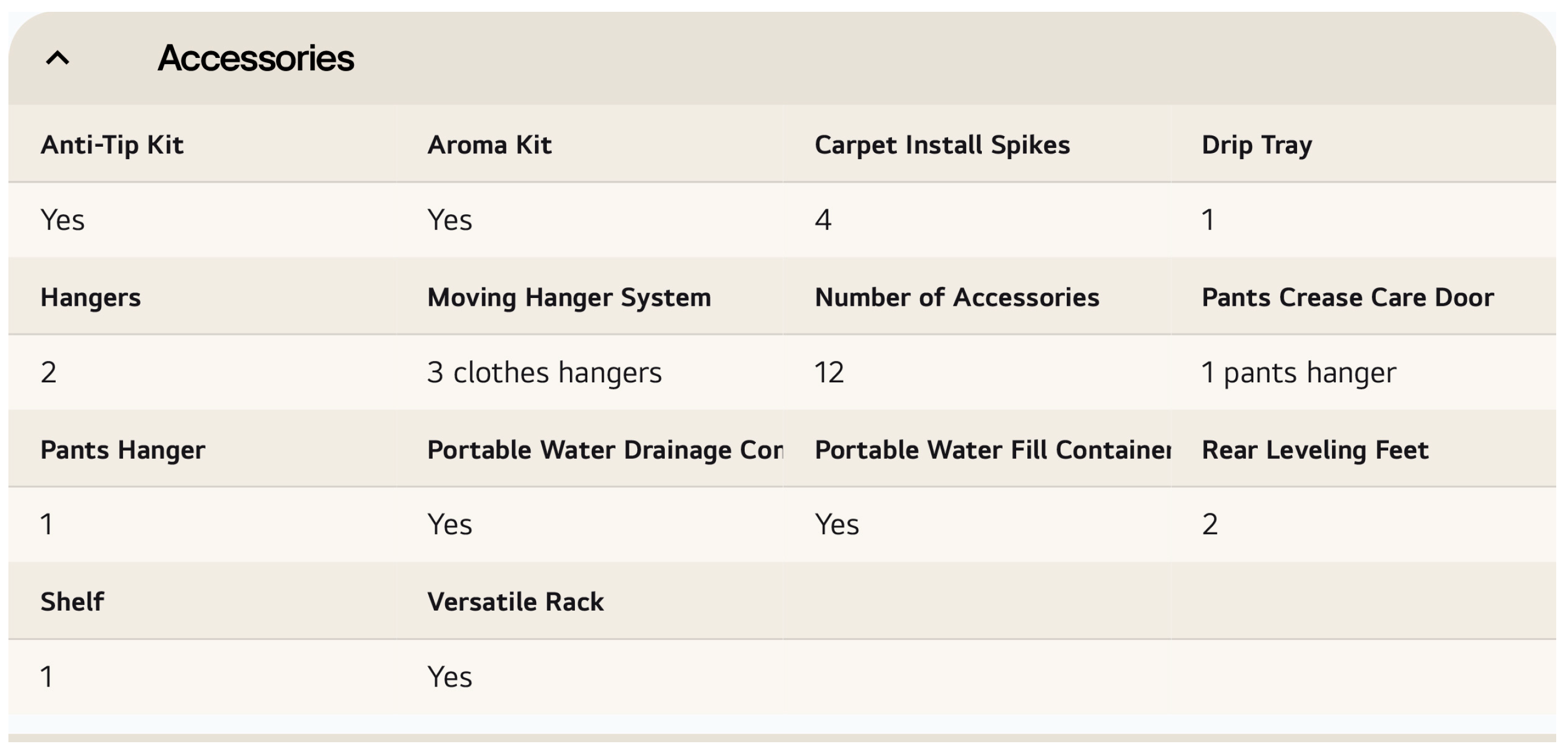The width and height of the screenshot is (1568, 754).
Task: Click the value 12 under Number of Accessories
Action: tap(829, 372)
